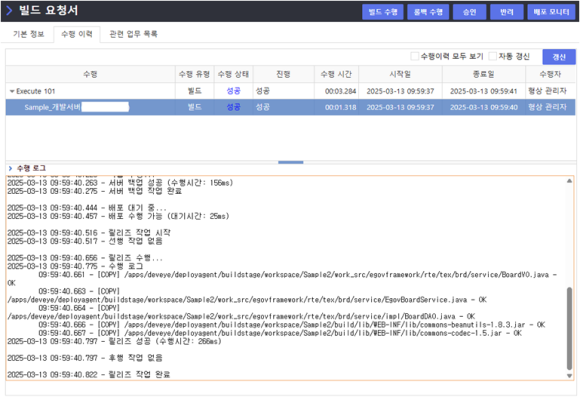
Task: Reject the request with 반려 button
Action: (x=506, y=12)
